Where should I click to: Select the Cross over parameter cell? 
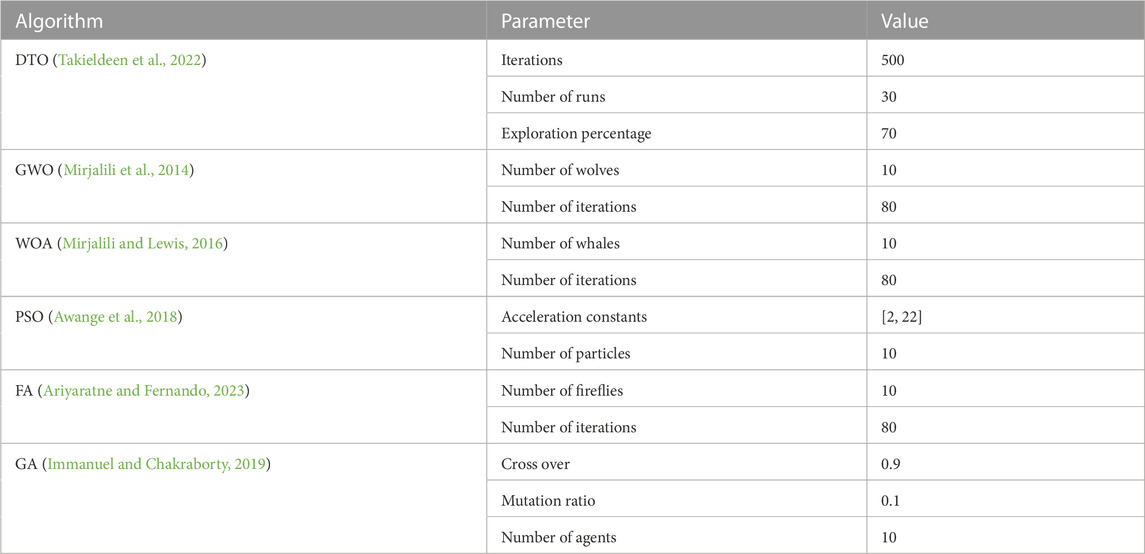[677, 463]
